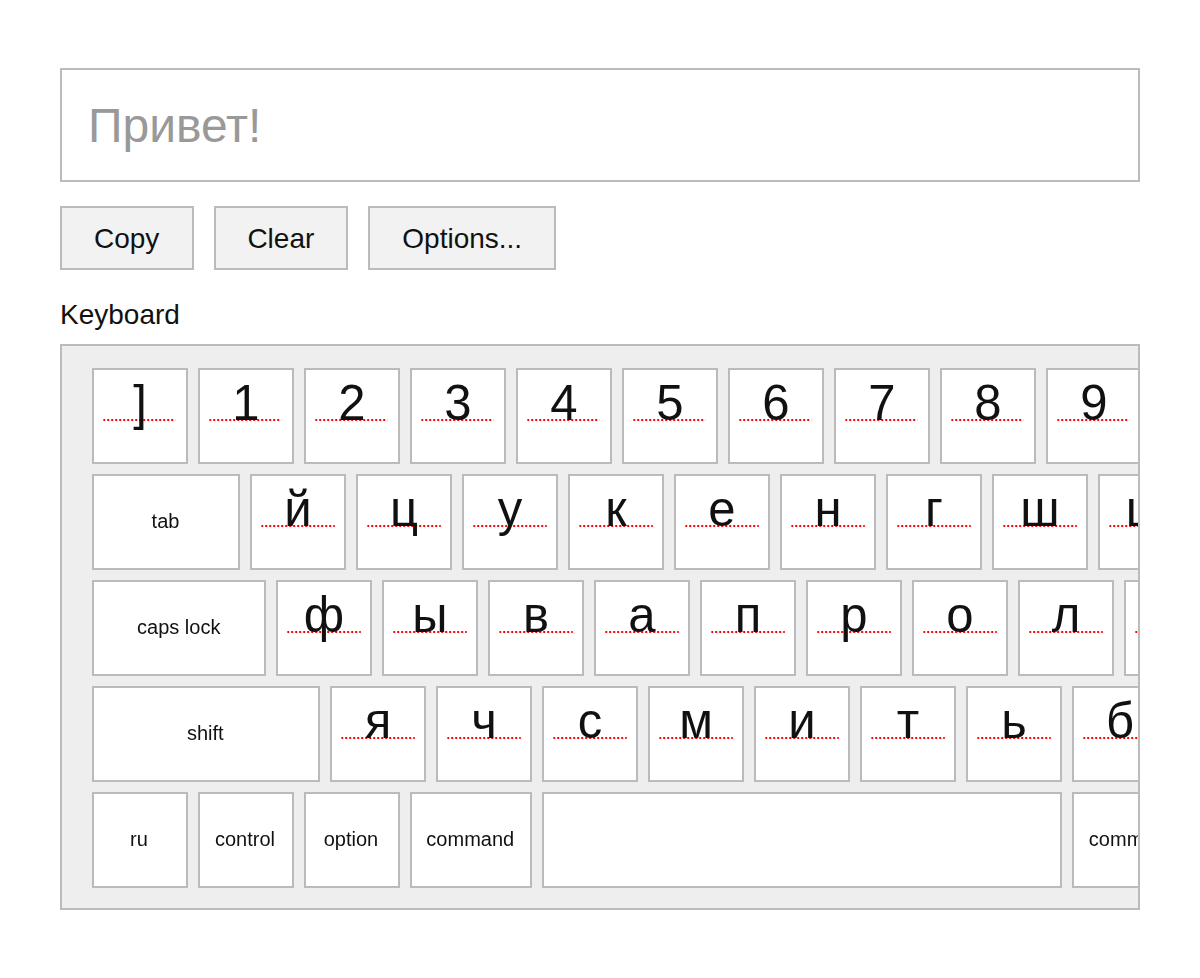Tap the ь letter key
The height and width of the screenshot is (978, 1200).
coord(1014,734)
